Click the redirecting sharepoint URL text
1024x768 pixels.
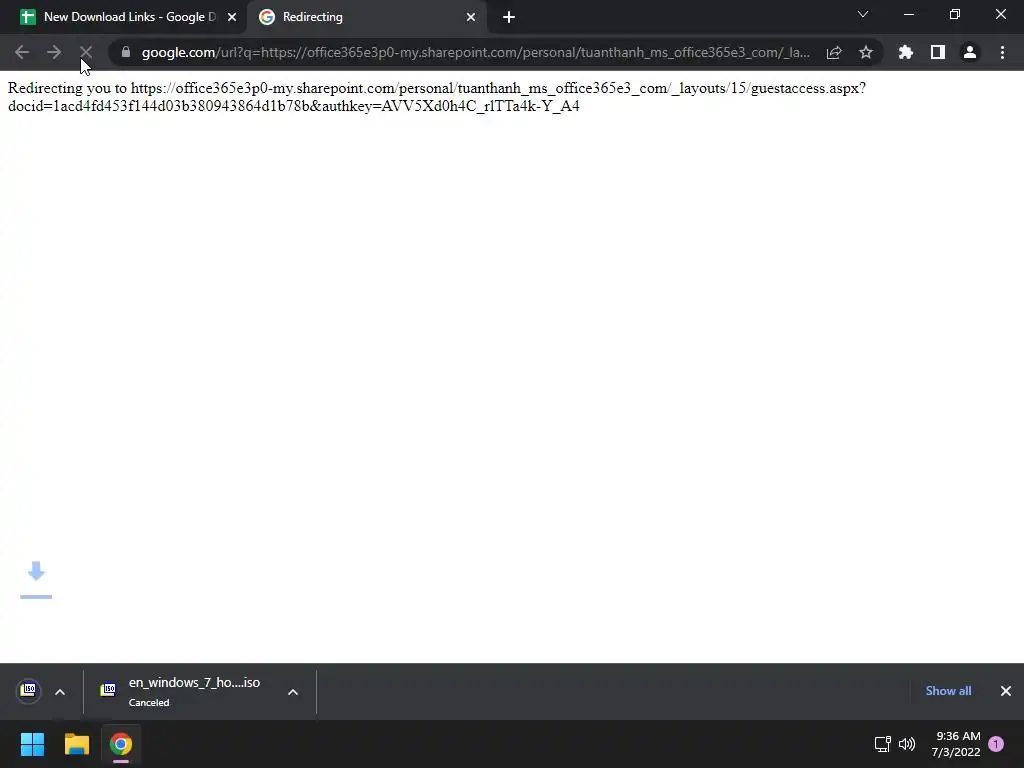(437, 97)
